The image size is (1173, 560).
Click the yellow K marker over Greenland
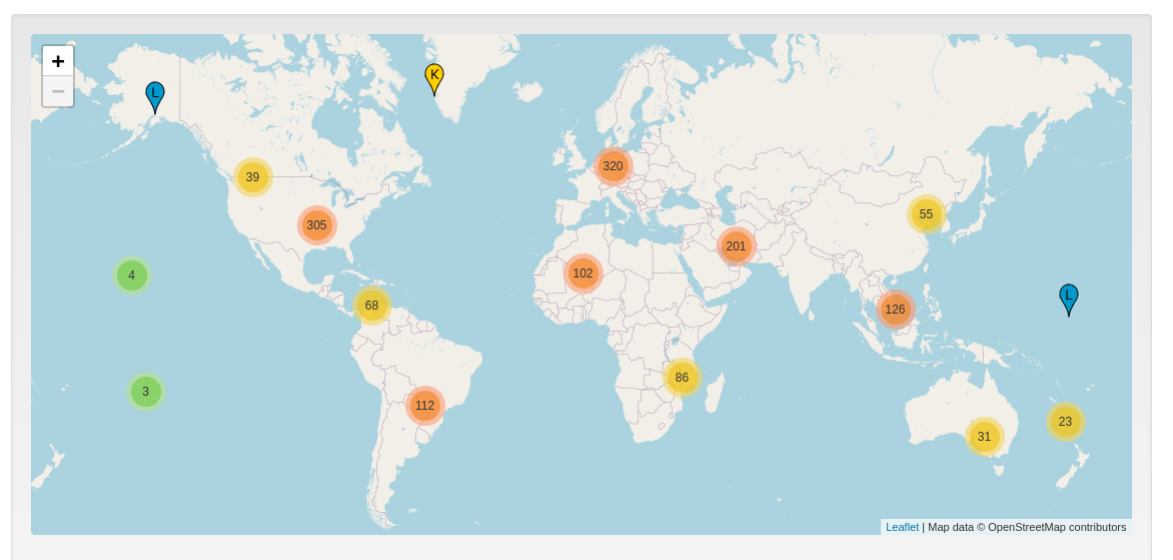click(x=434, y=77)
